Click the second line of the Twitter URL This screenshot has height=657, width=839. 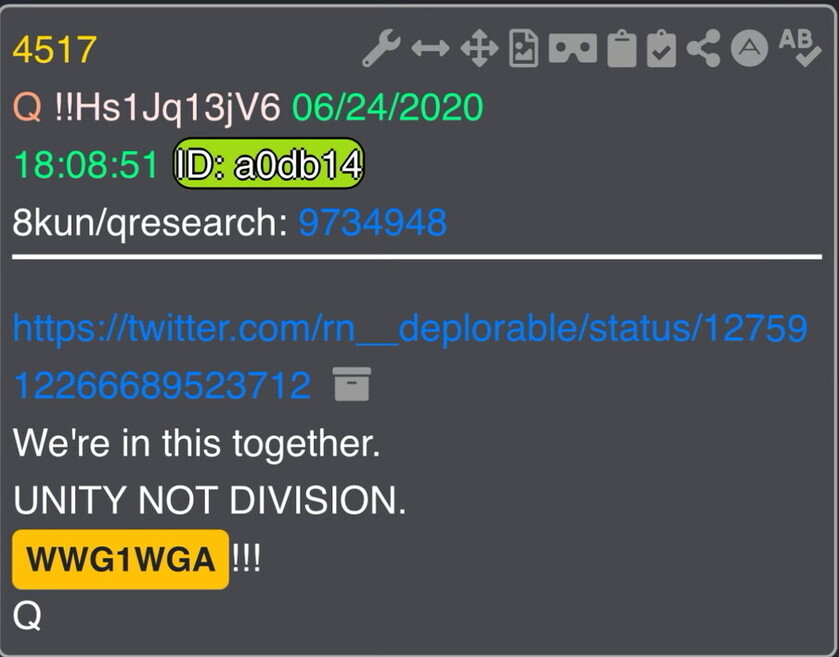[x=161, y=386]
